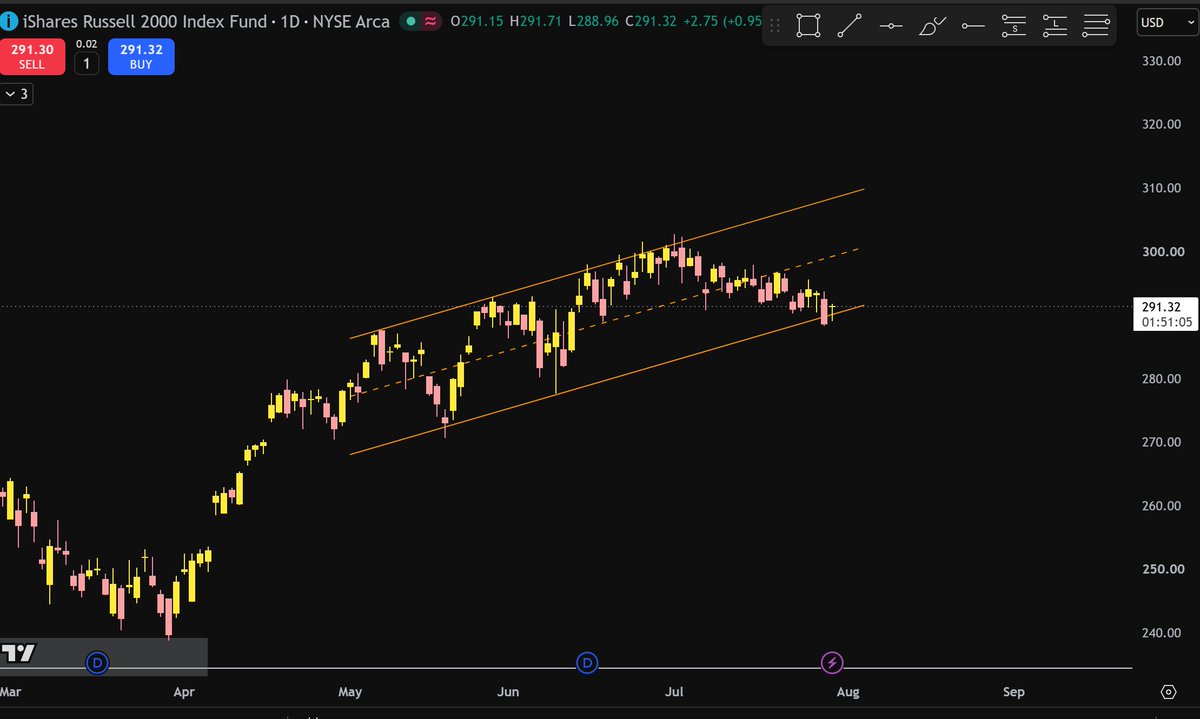
Task: Click the 300.00 price axis label
Action: tap(1164, 252)
